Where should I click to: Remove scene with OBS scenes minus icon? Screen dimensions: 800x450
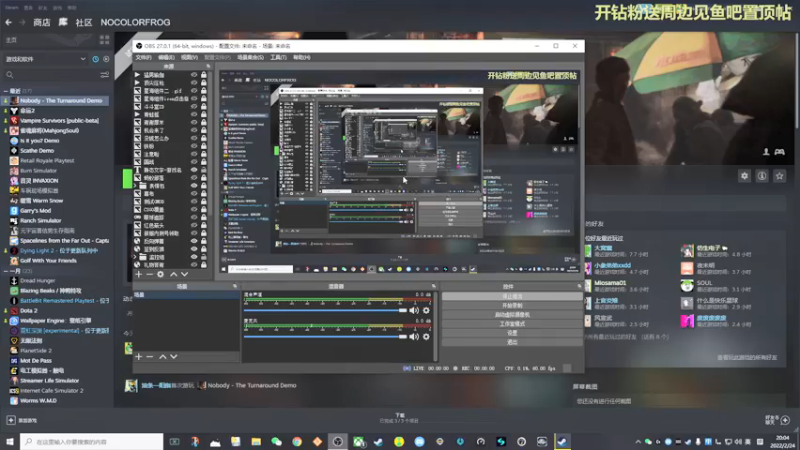149,357
